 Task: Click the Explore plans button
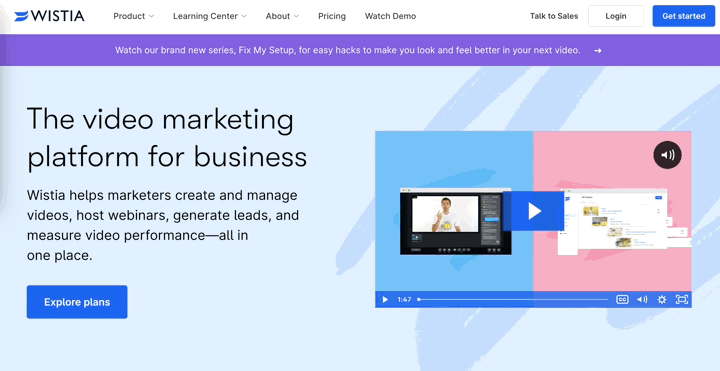coord(77,302)
